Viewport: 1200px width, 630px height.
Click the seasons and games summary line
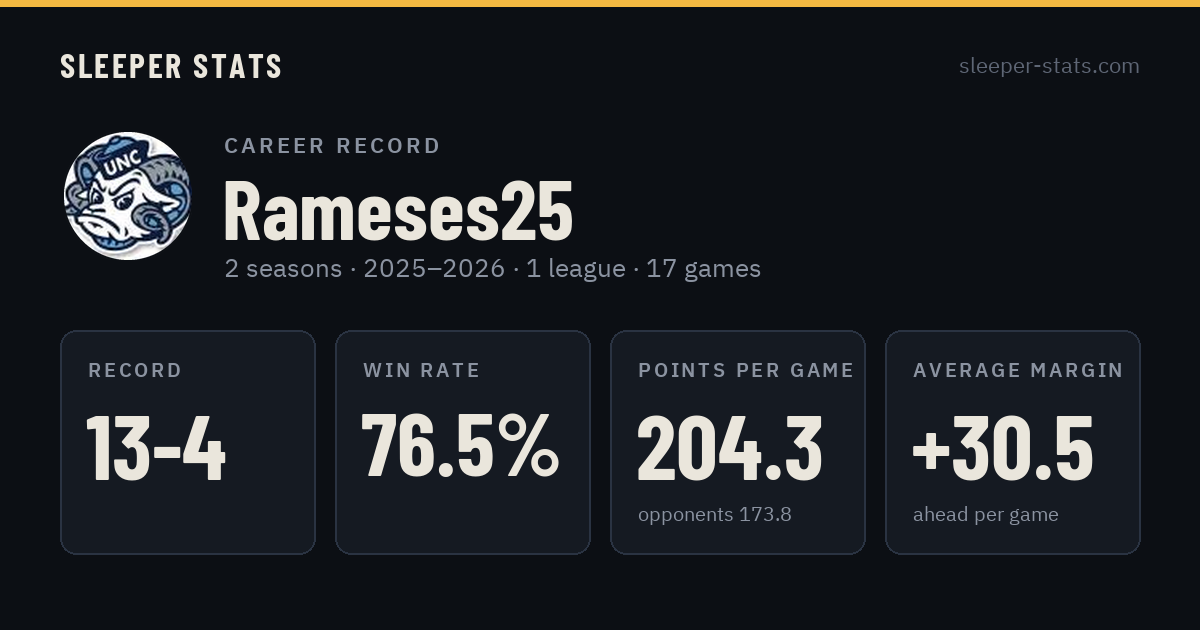[493, 269]
